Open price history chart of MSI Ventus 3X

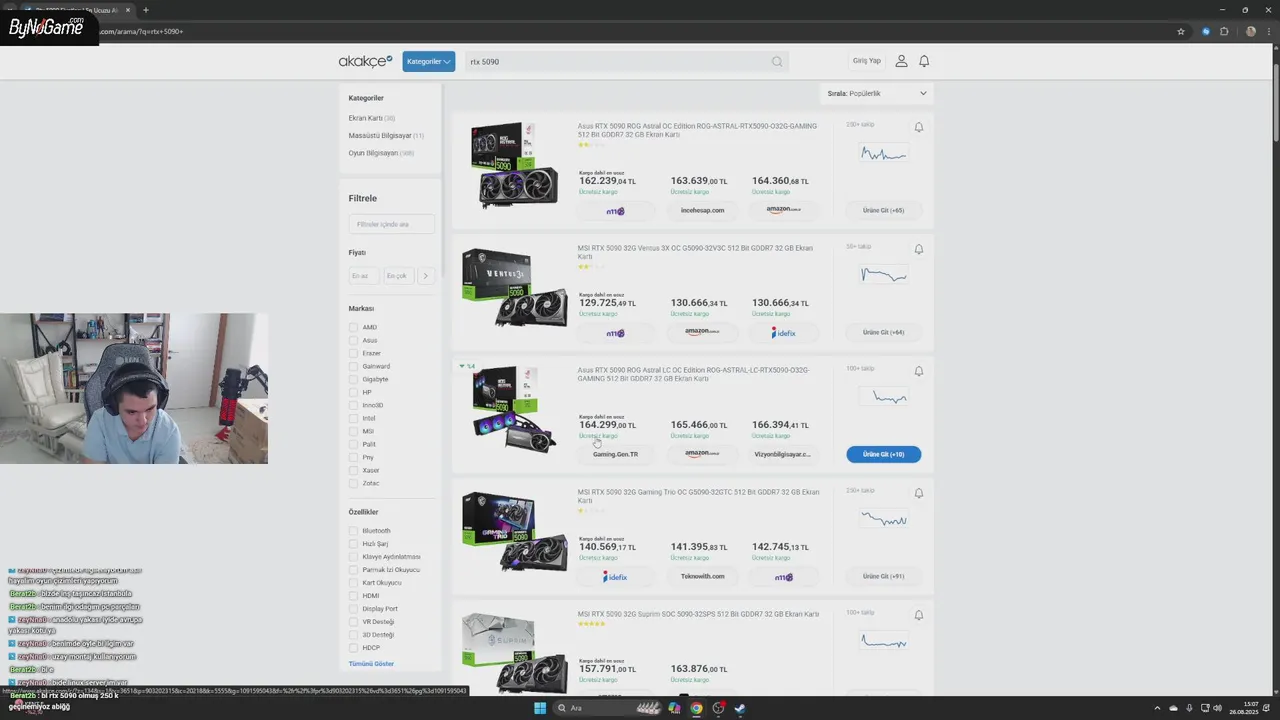[x=884, y=275]
